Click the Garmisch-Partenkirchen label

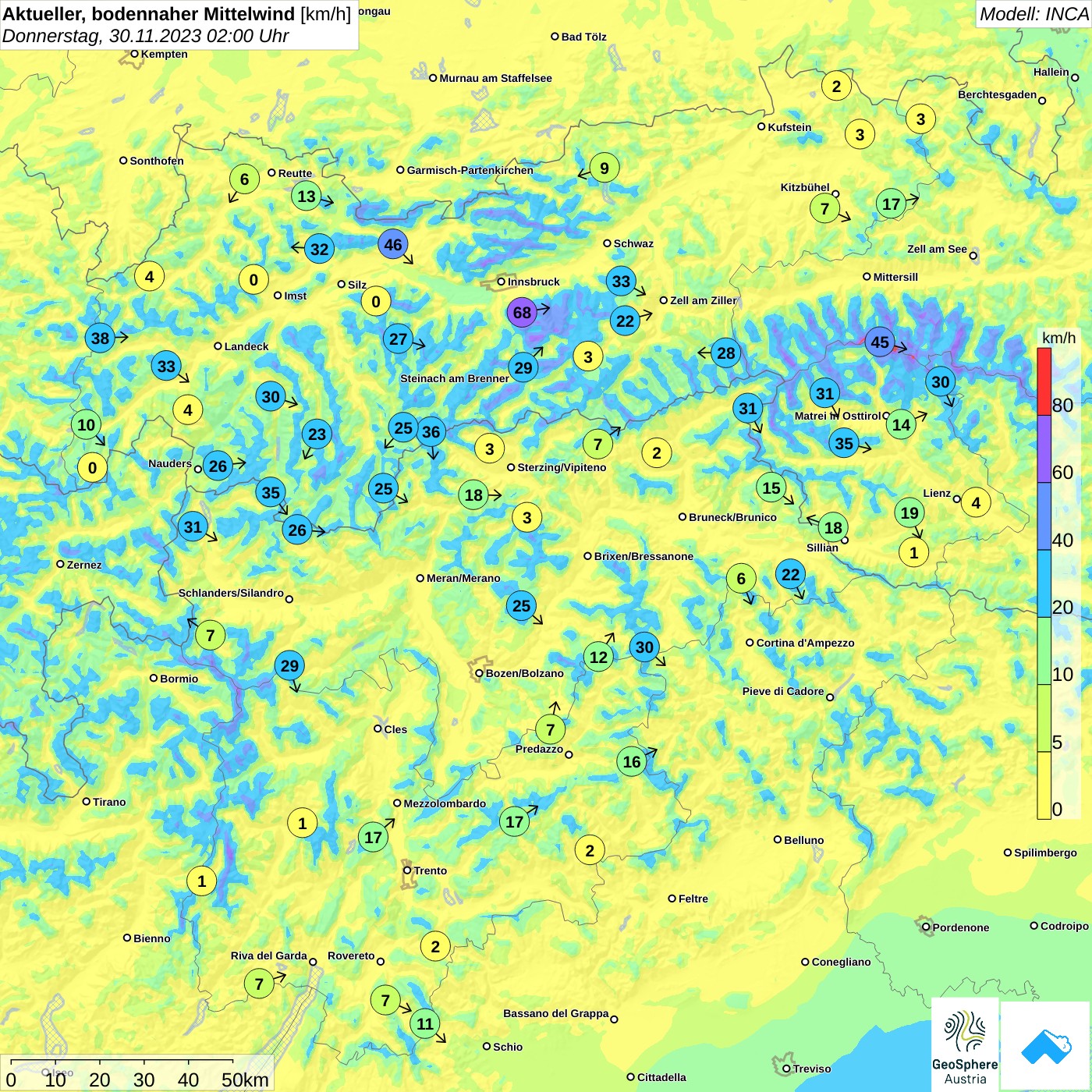point(470,170)
